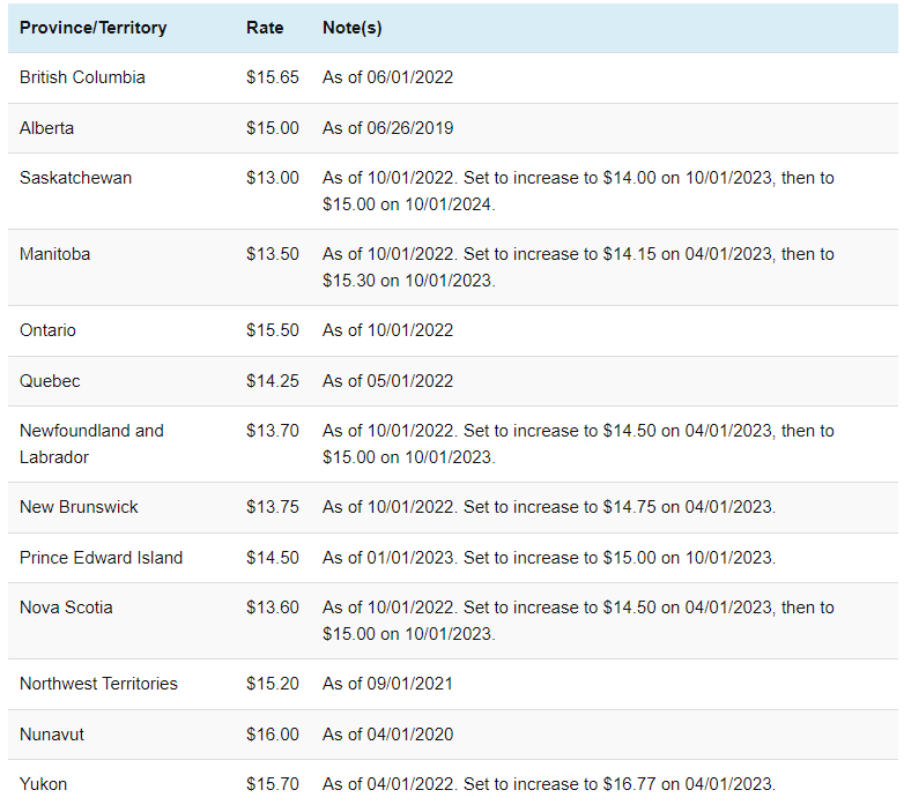Click Alberta's $15.00 rate
Viewport: 904px width, 806px height.
click(x=273, y=128)
